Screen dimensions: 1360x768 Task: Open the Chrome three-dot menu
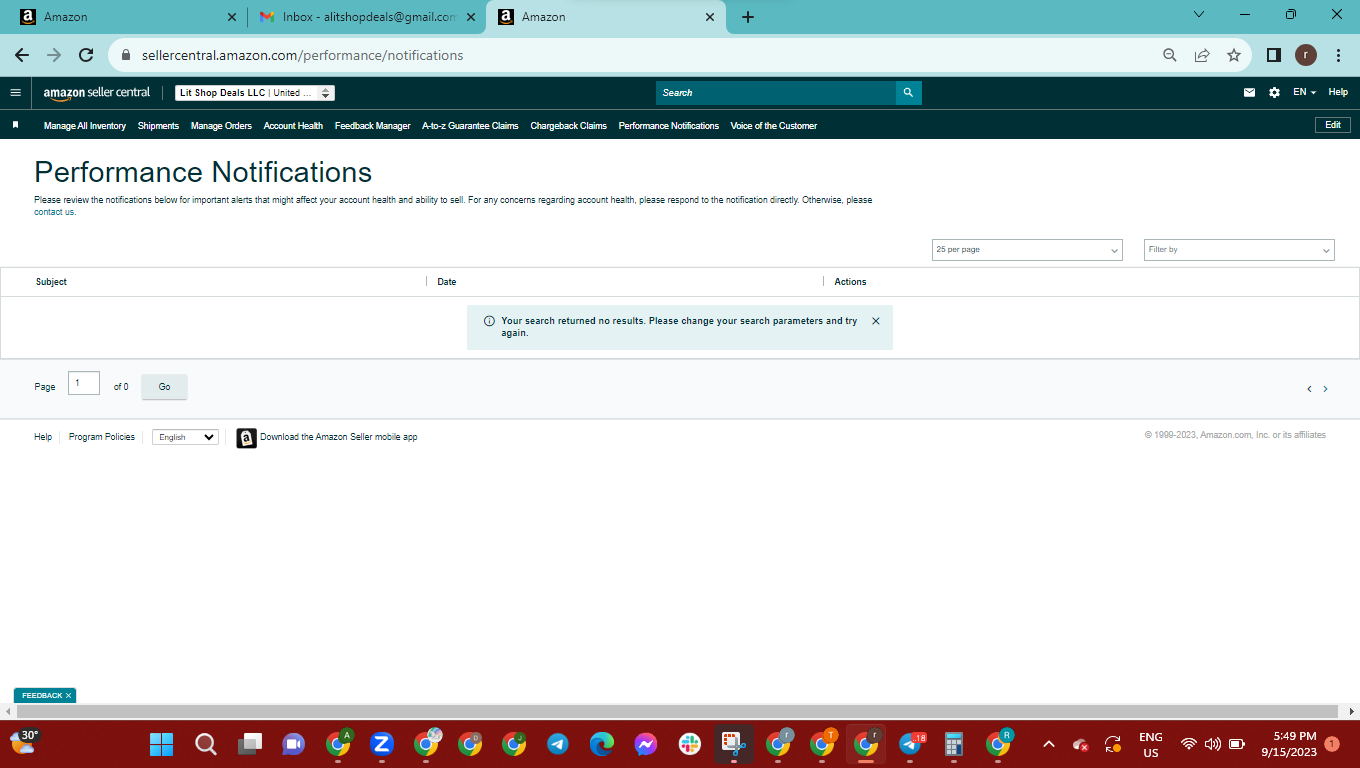(x=1338, y=55)
